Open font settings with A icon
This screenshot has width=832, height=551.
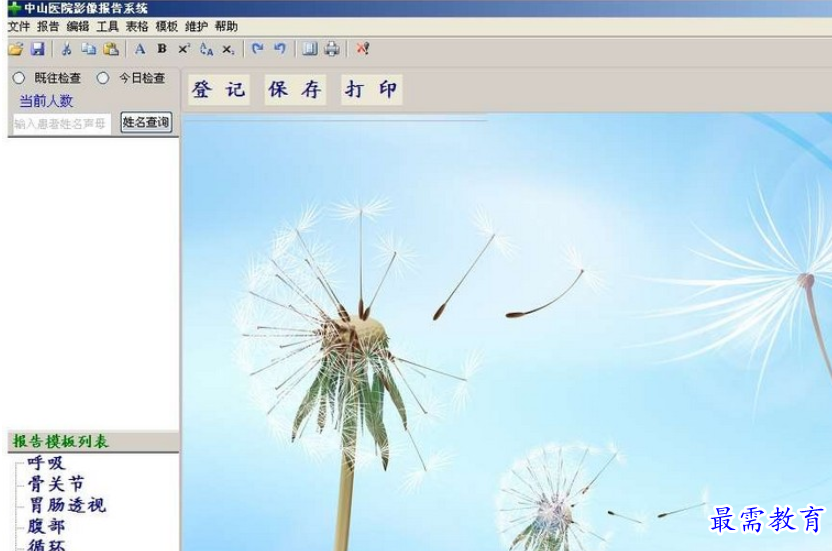tap(140, 49)
